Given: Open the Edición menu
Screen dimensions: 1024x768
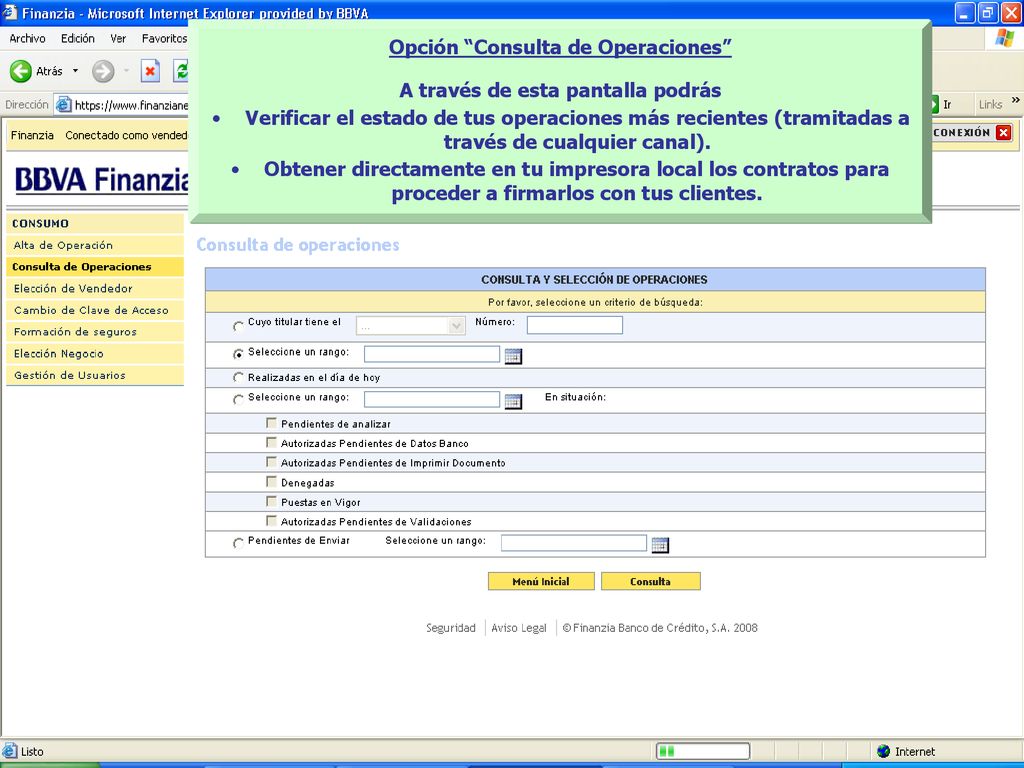Looking at the screenshot, I should (x=78, y=39).
